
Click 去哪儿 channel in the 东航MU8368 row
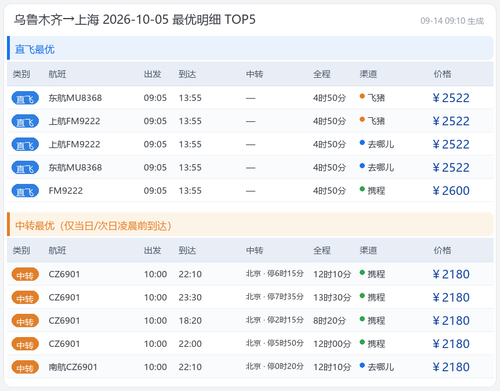click(377, 167)
